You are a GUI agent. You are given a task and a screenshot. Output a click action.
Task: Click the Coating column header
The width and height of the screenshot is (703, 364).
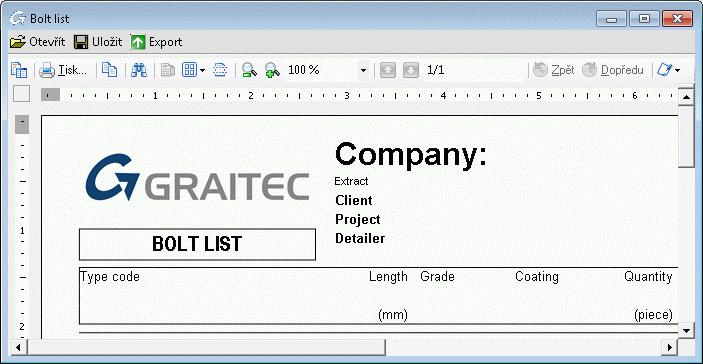click(x=537, y=277)
